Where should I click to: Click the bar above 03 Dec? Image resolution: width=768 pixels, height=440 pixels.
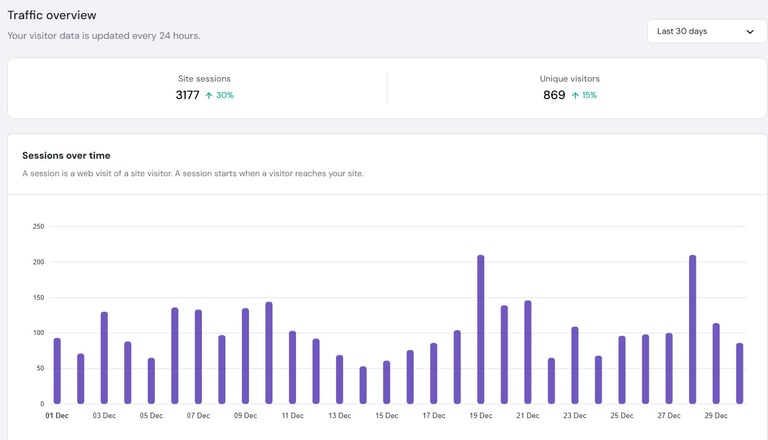104,358
